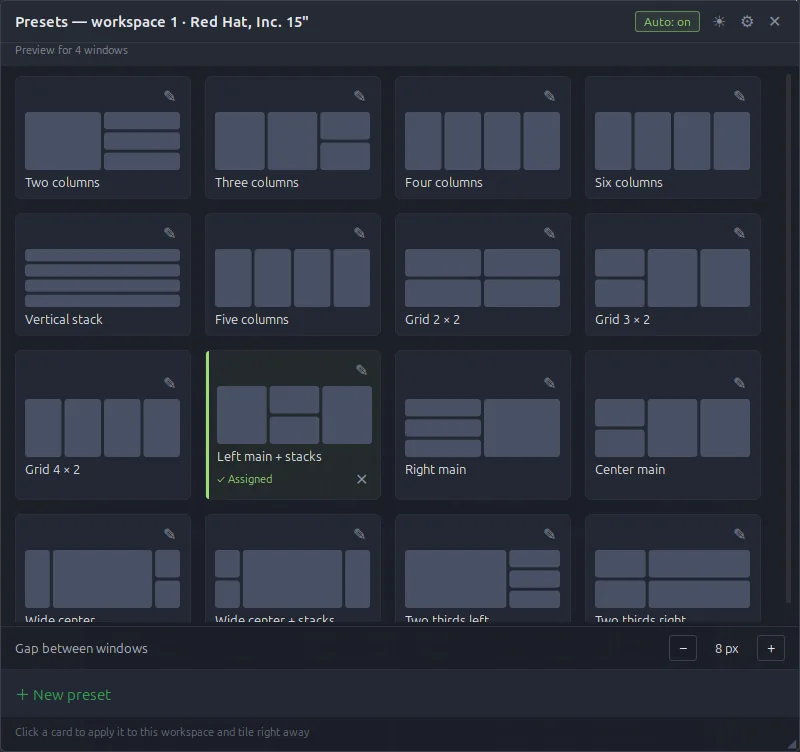Edit the Two columns preset
This screenshot has width=800, height=752.
coord(169,96)
